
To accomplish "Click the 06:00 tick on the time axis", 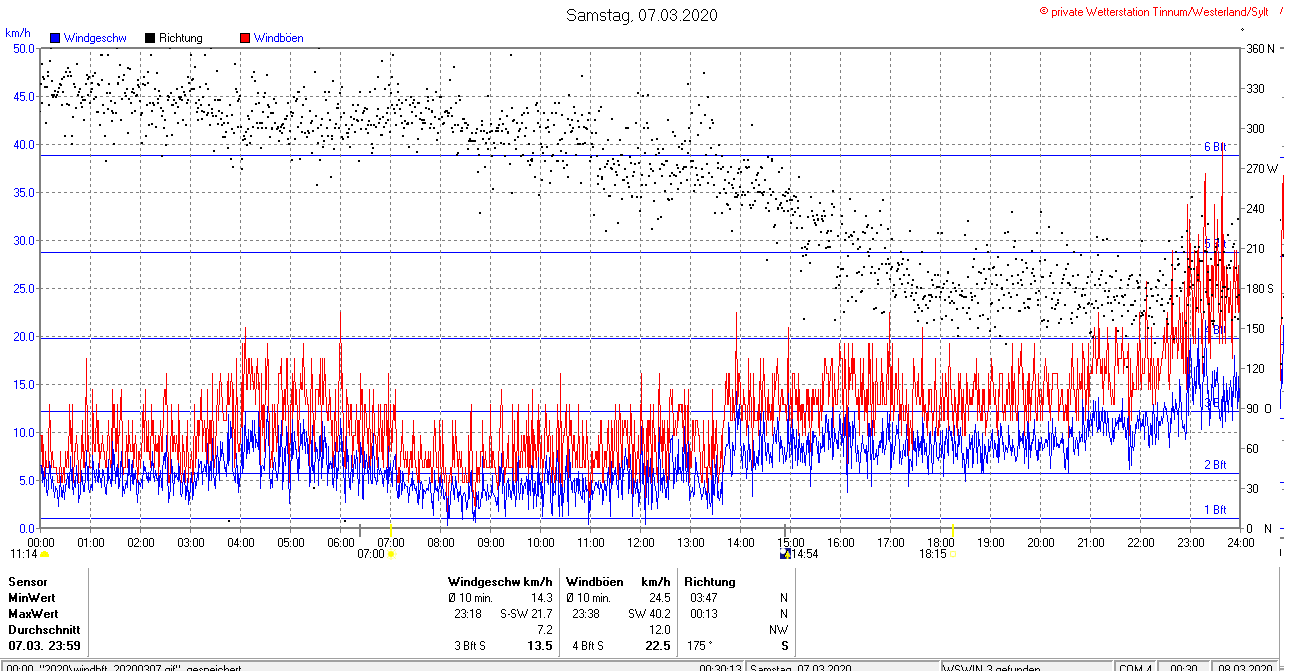I will [x=341, y=542].
